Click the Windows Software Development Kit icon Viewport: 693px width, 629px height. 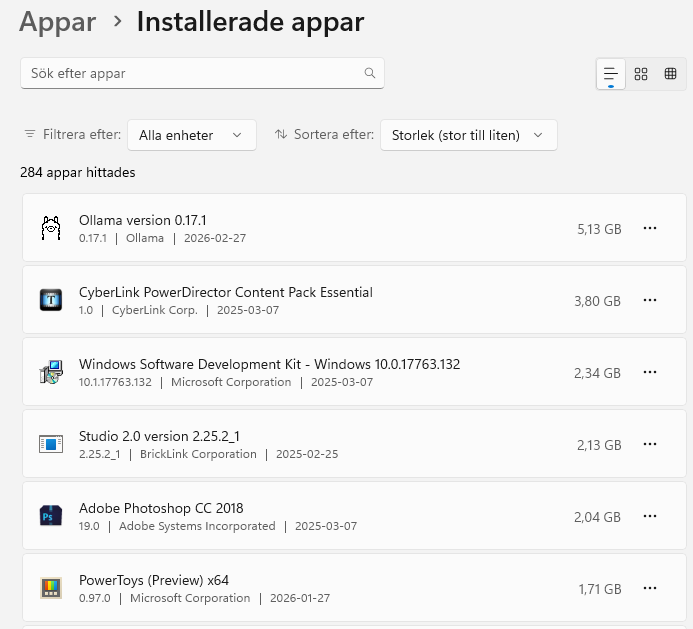[x=51, y=372]
